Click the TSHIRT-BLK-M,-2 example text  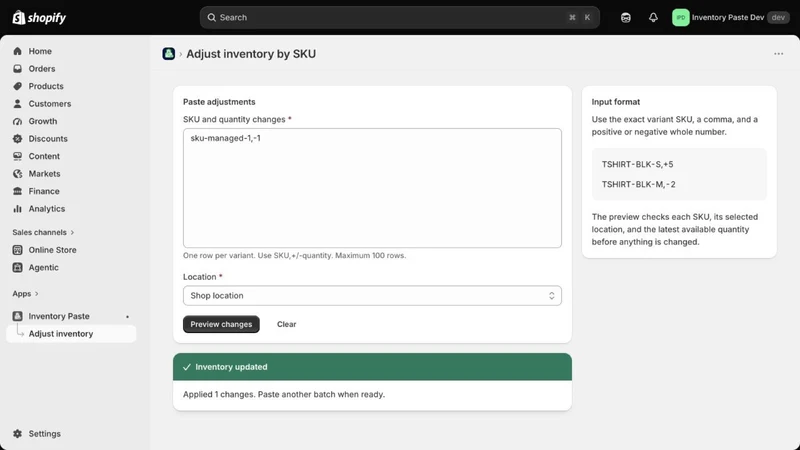click(x=638, y=184)
